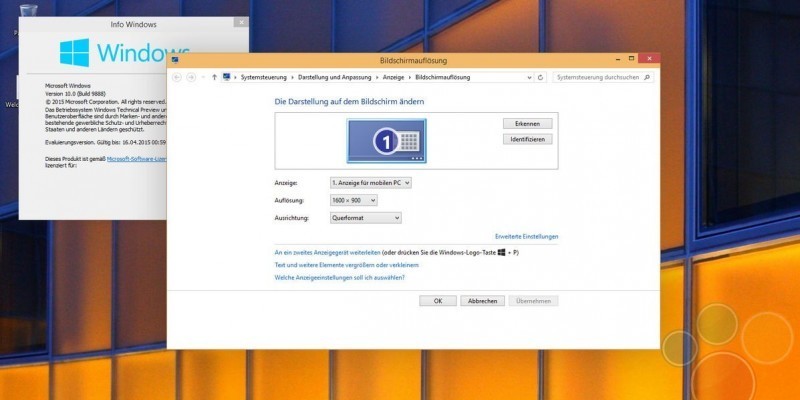Expand the chevron after the Systemsteuerung breadcrumb

coord(293,78)
